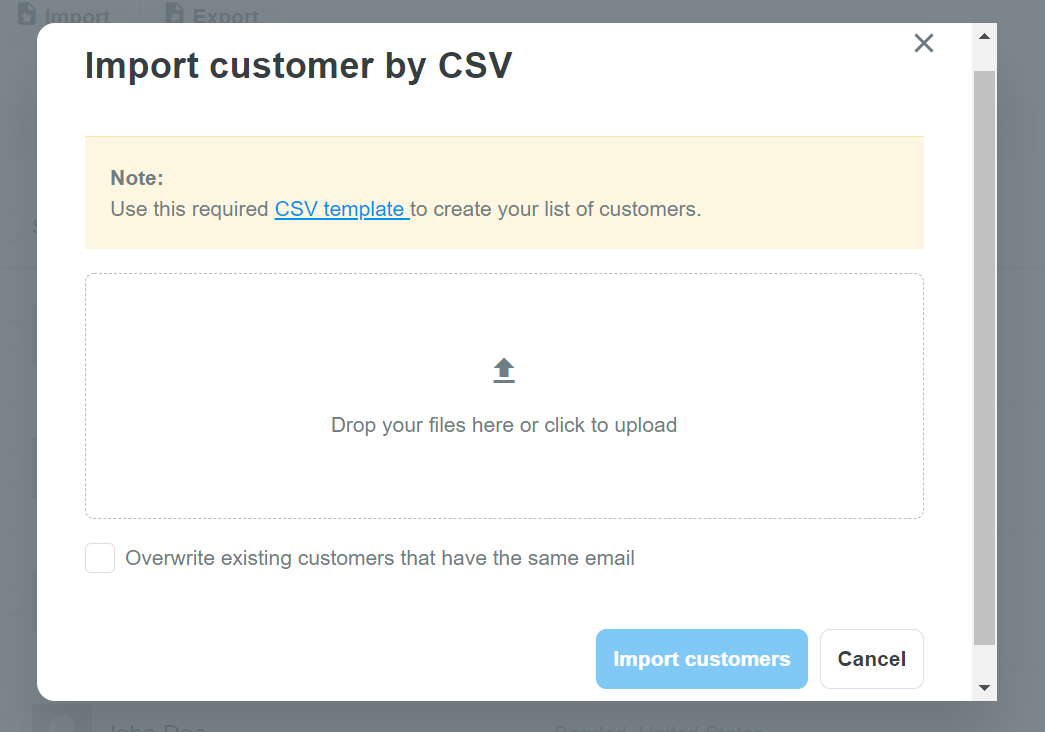Select the Export label in the top toolbar

(x=226, y=17)
